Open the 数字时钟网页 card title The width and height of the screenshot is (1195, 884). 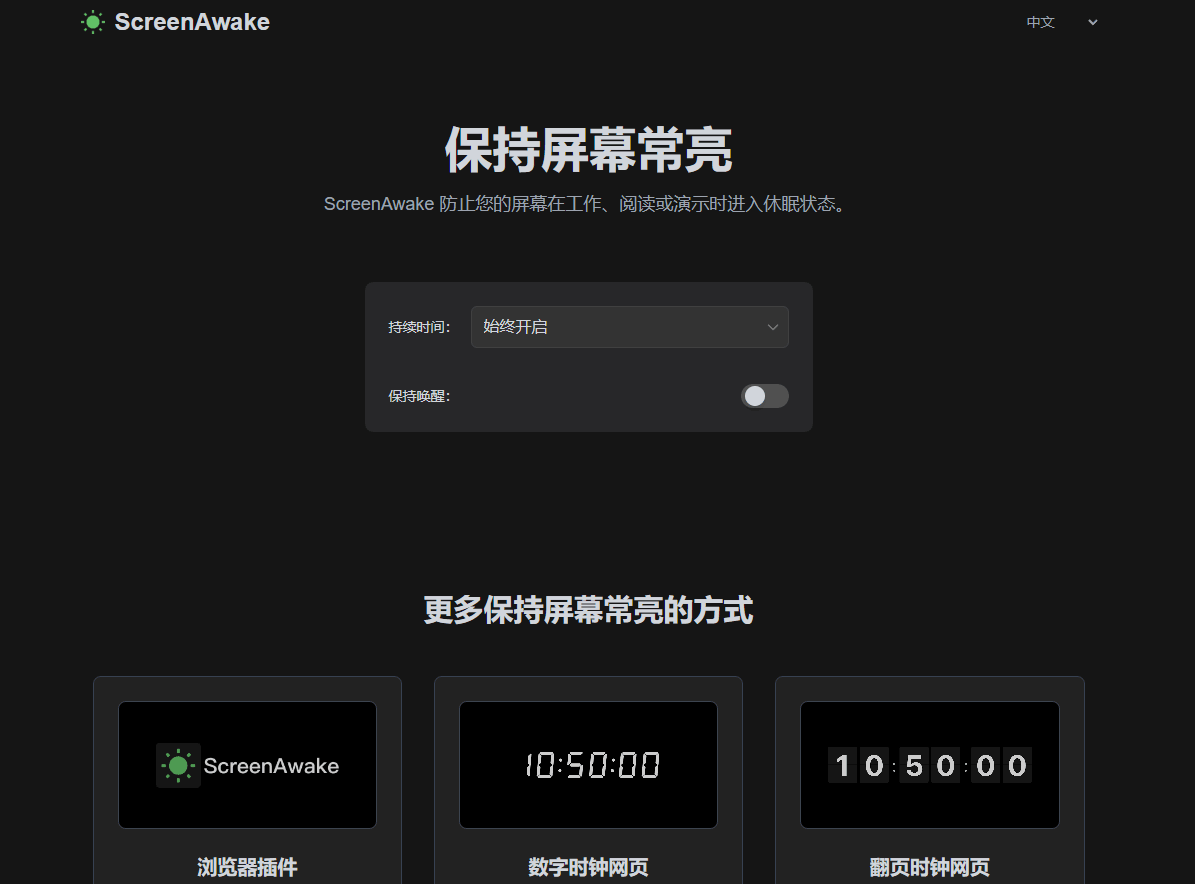point(588,867)
